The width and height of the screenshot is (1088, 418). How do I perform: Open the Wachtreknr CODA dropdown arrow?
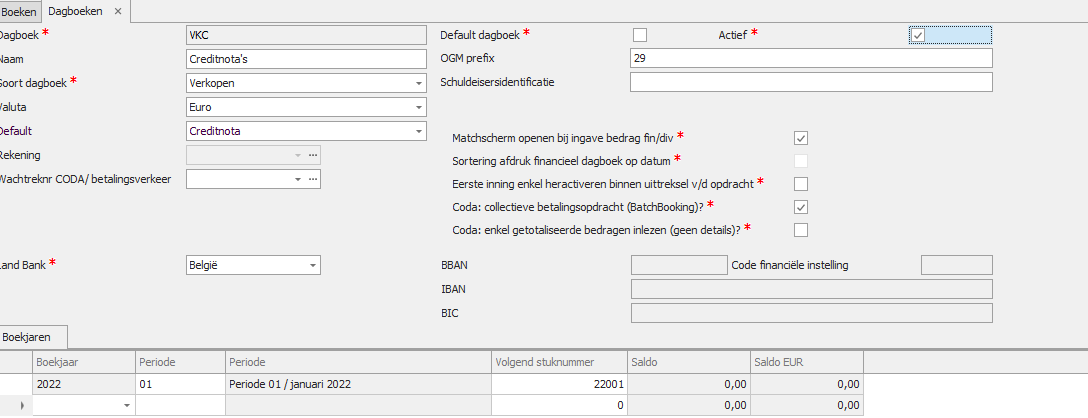click(x=298, y=179)
